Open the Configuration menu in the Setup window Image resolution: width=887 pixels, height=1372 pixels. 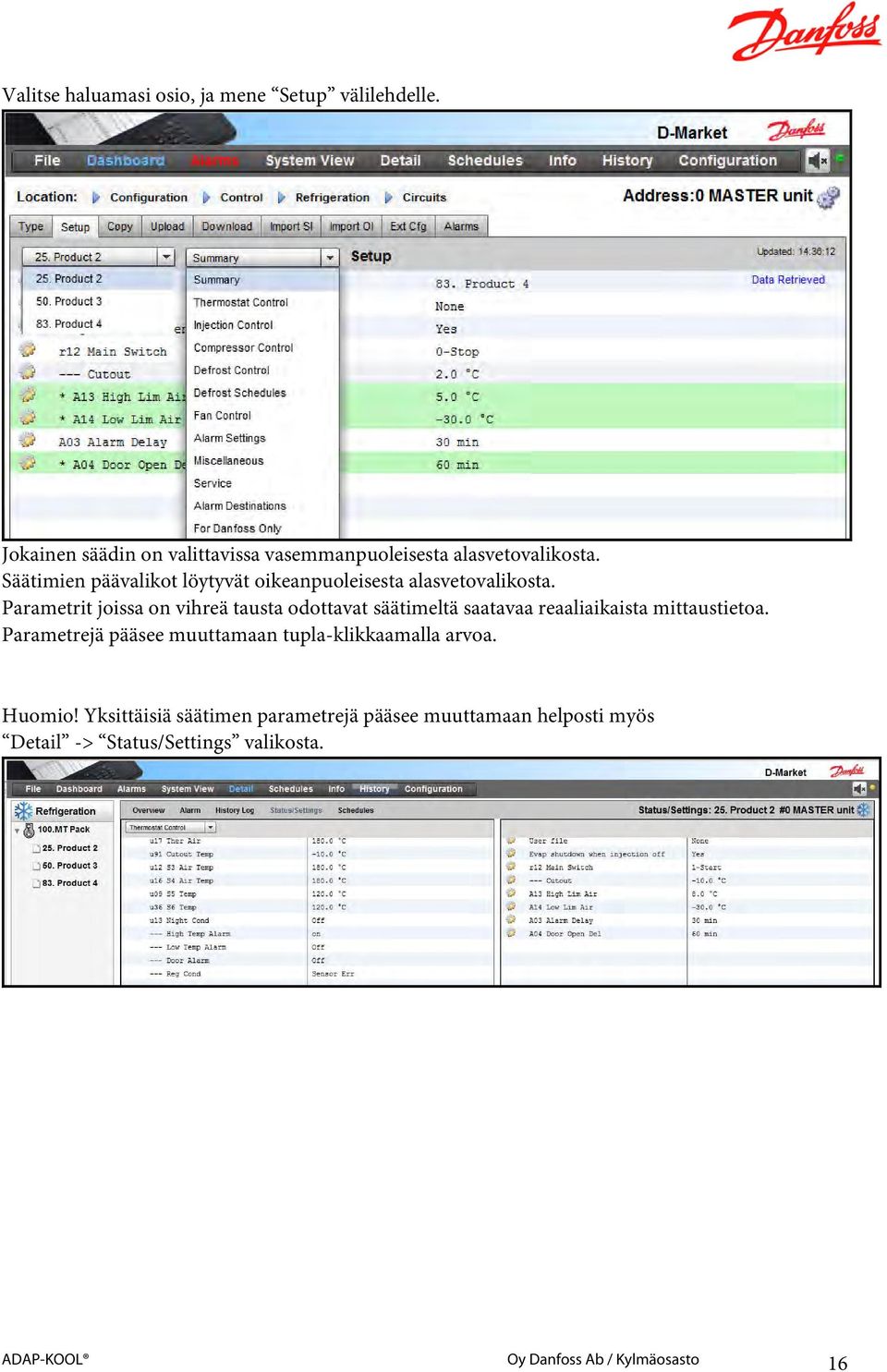[728, 161]
